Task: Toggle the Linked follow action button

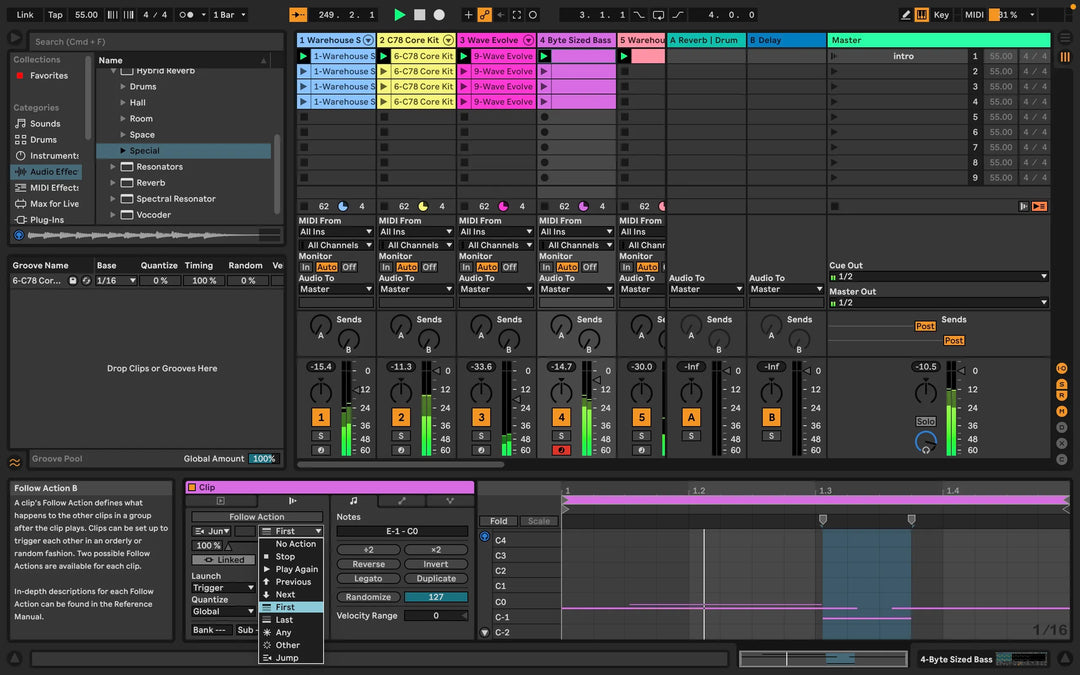Action: coord(223,560)
